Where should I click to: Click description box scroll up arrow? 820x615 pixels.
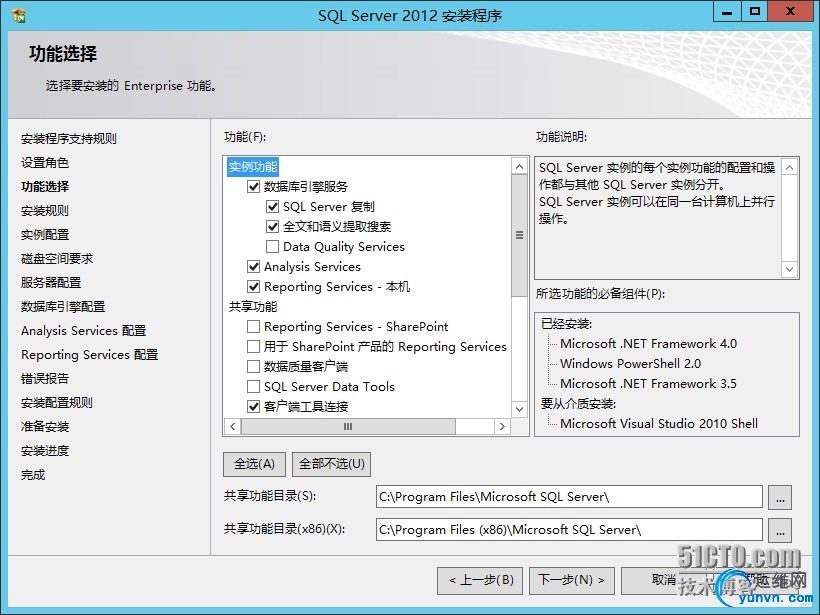pos(789,167)
